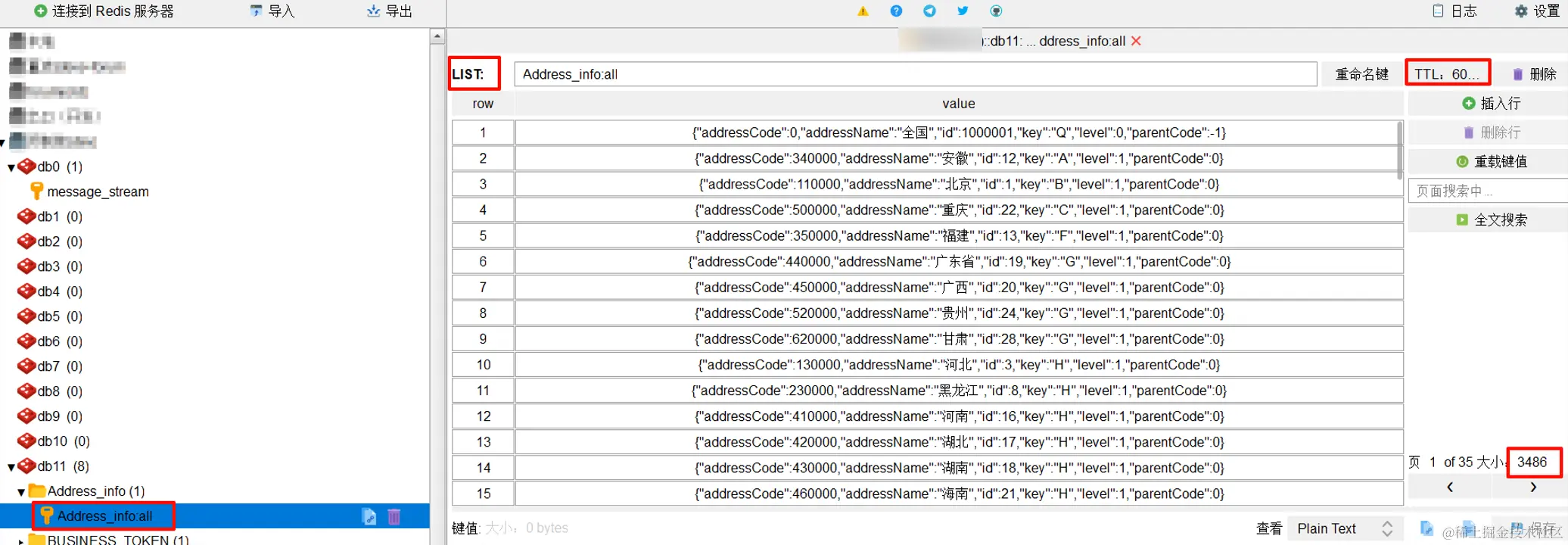Select database db4 (0)
Screen dimensions: 1568x545
[50, 291]
